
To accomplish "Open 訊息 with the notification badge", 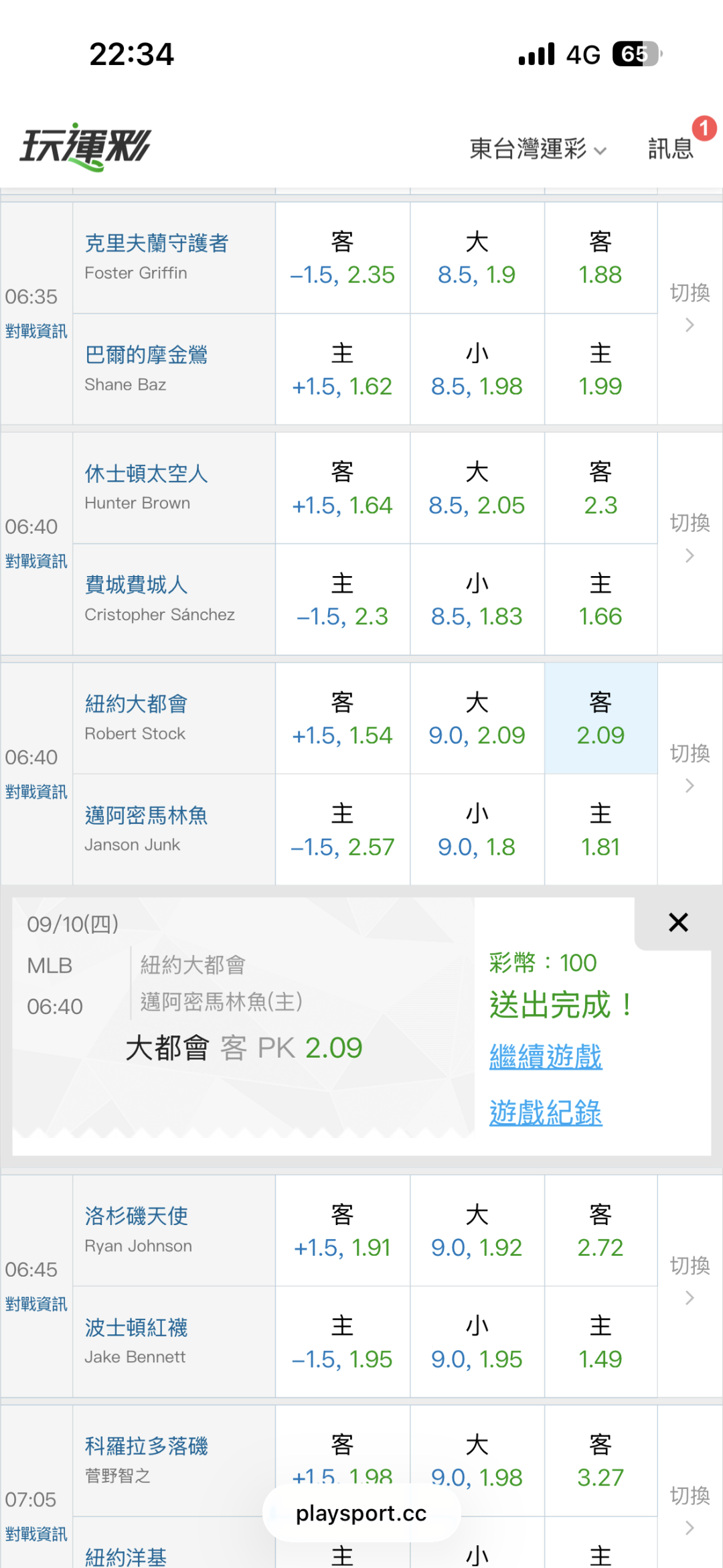I will pyautogui.click(x=672, y=147).
